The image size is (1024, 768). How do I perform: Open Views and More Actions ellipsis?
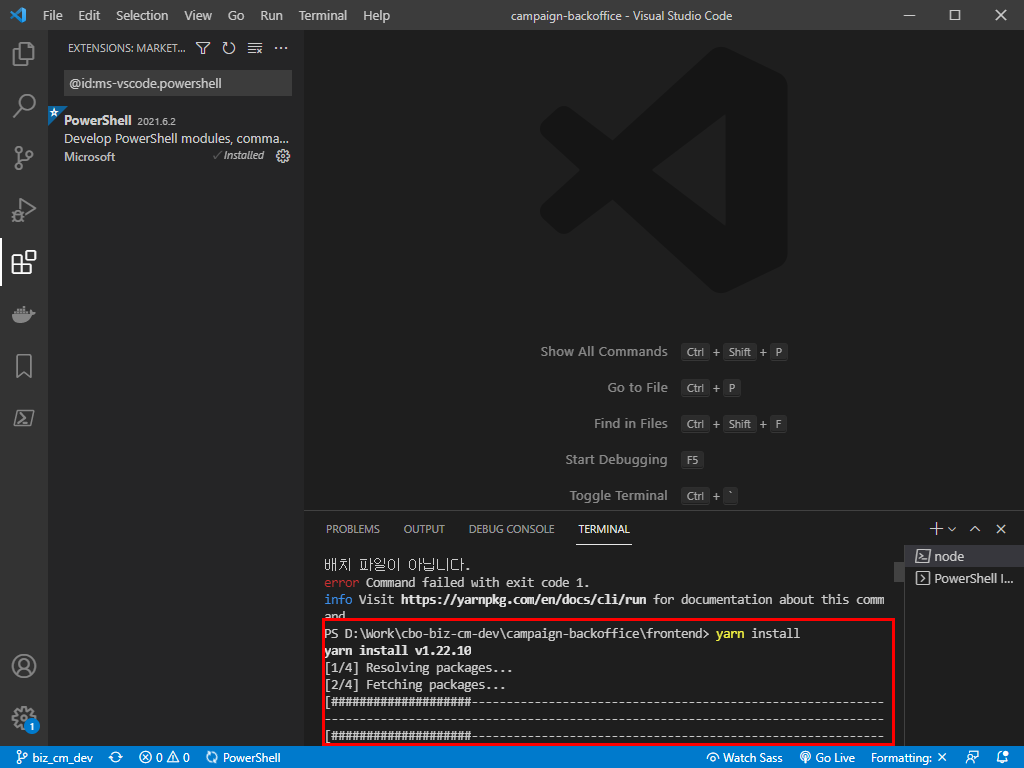click(281, 48)
